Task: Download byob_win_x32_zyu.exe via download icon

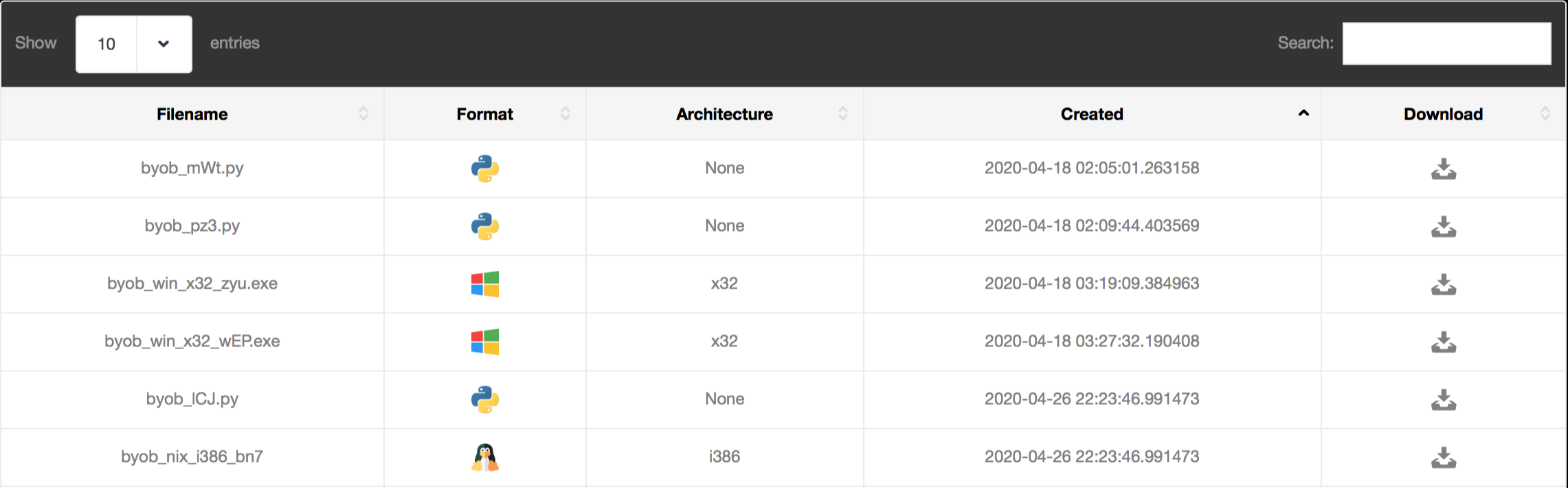Action: pyautogui.click(x=1444, y=285)
